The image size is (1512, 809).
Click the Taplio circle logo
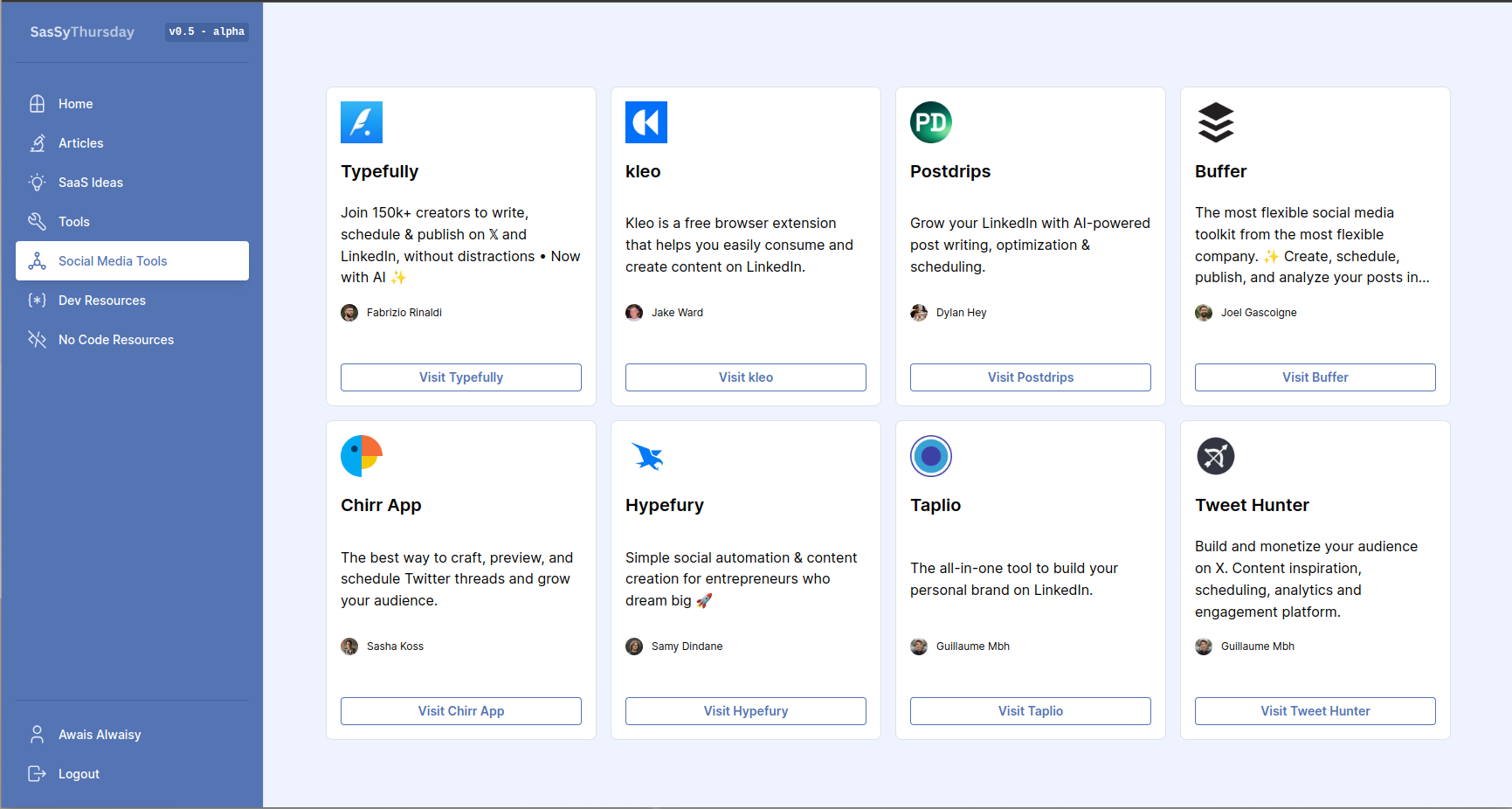tap(931, 456)
